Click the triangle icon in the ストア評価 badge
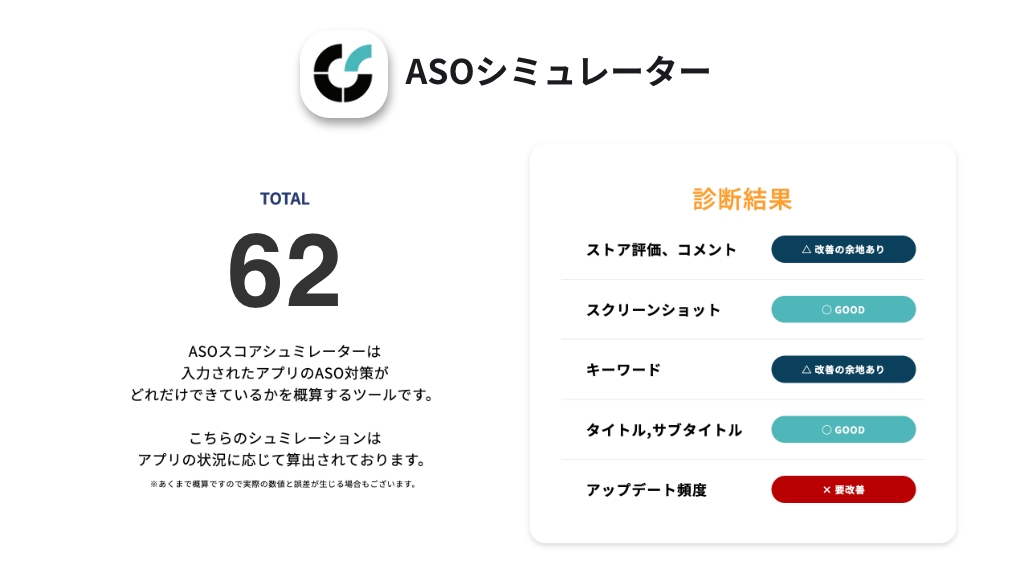 [806, 250]
